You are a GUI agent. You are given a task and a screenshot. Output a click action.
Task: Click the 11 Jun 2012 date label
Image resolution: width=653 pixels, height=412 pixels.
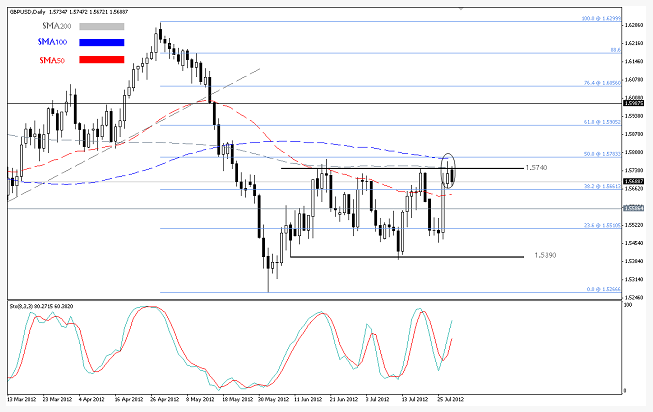308,399
